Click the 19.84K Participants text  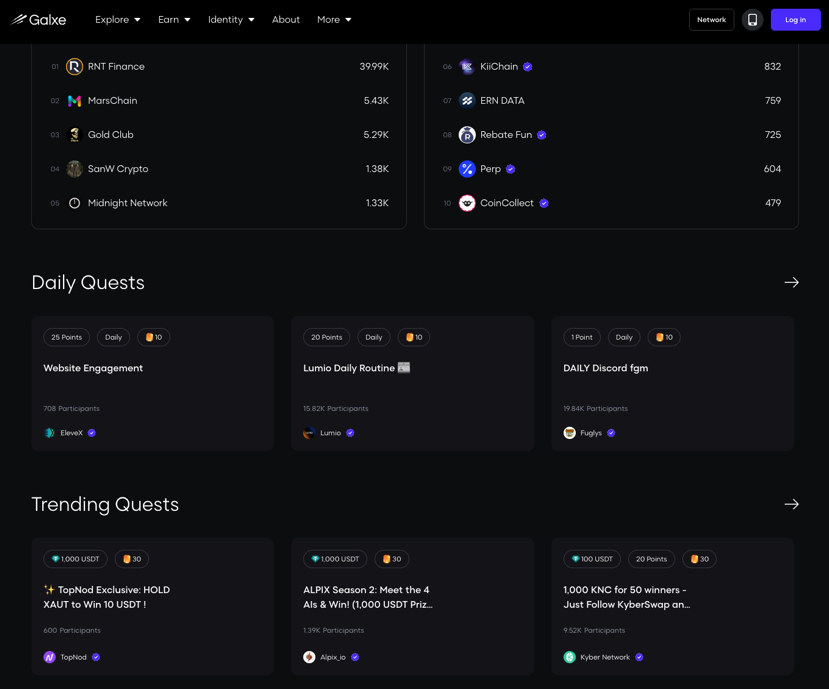point(595,408)
